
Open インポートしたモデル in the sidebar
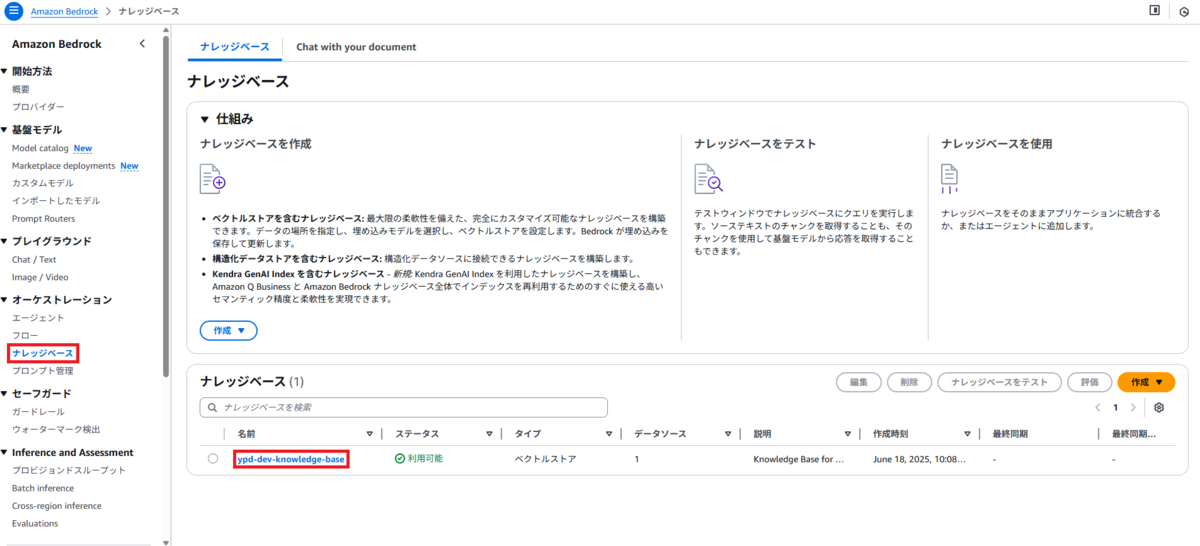[x=56, y=201]
